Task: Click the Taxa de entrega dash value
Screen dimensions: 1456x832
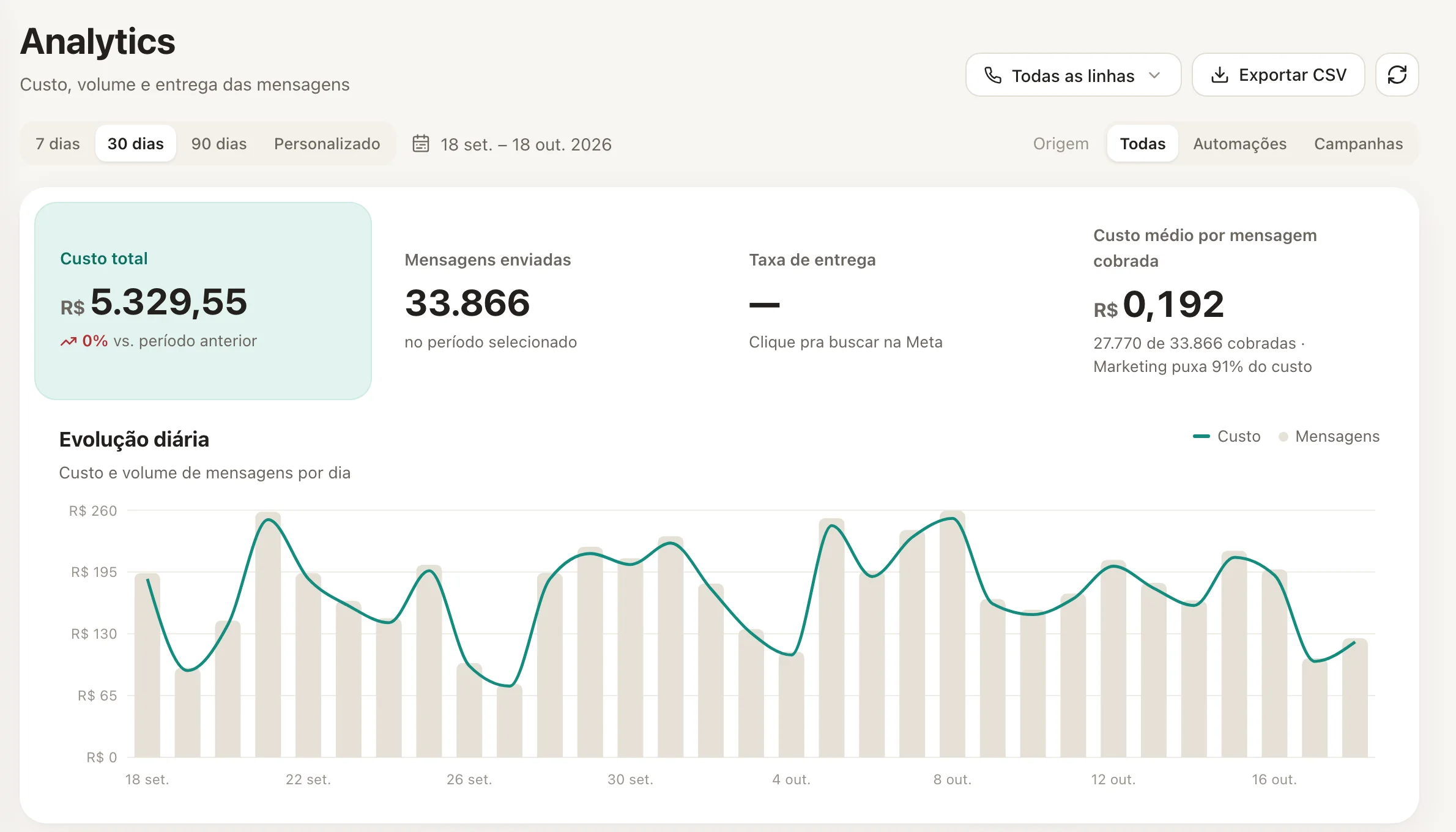Action: 764,305
